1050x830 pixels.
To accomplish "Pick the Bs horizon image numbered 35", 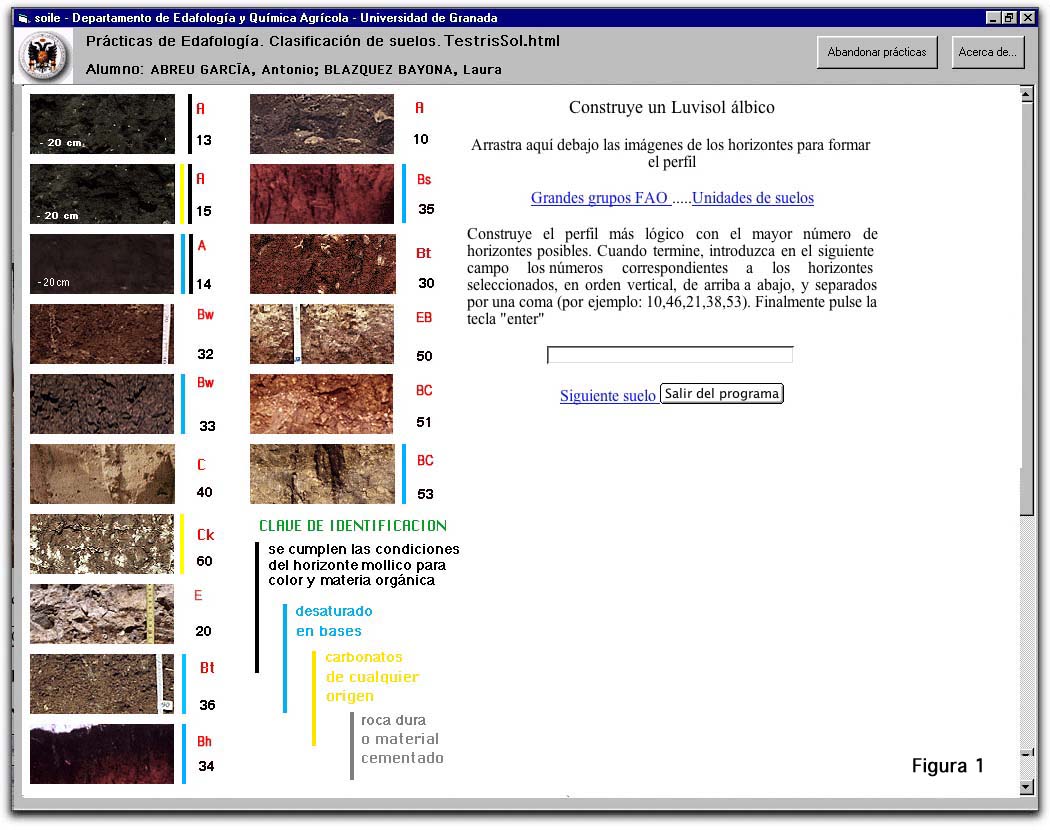I will (322, 194).
